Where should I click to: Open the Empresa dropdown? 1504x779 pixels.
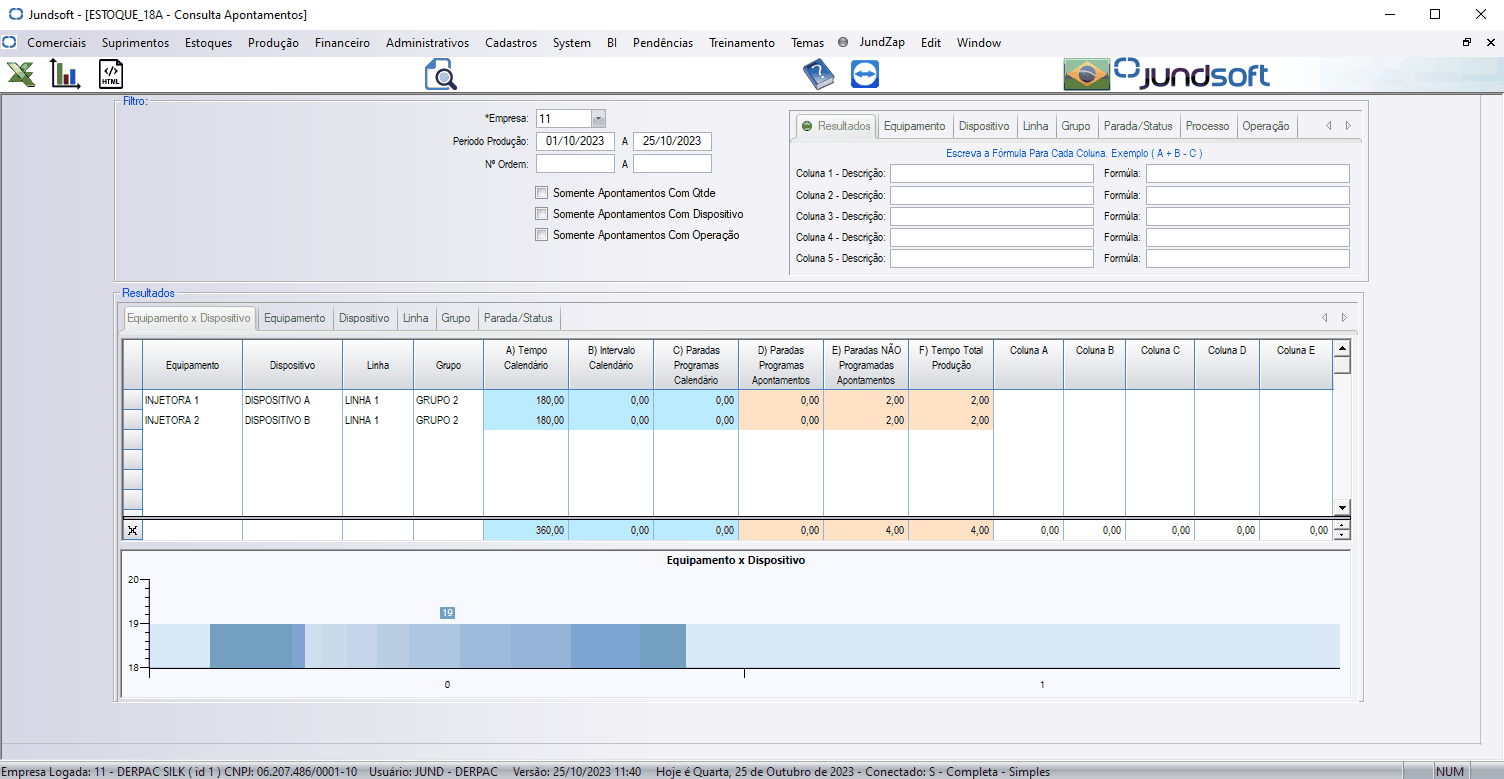click(598, 118)
